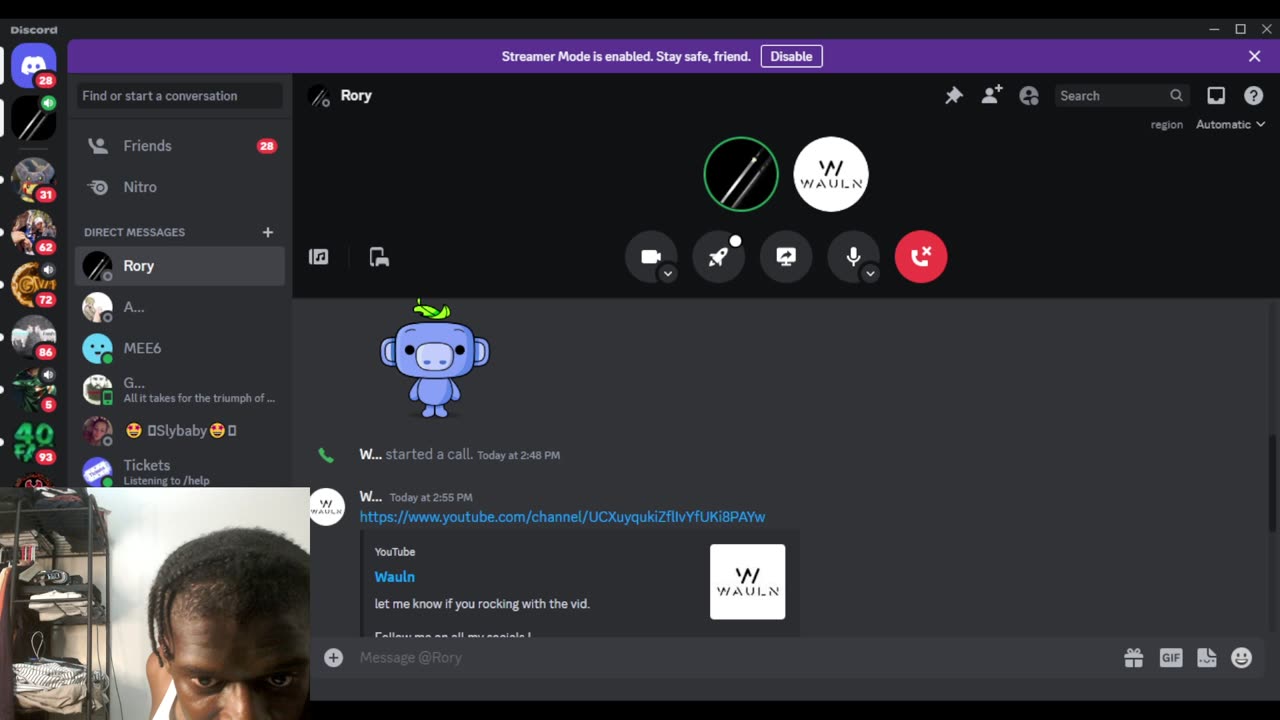Viewport: 1280px width, 720px height.
Task: Open microphone options dropdown arrow
Action: [870, 274]
